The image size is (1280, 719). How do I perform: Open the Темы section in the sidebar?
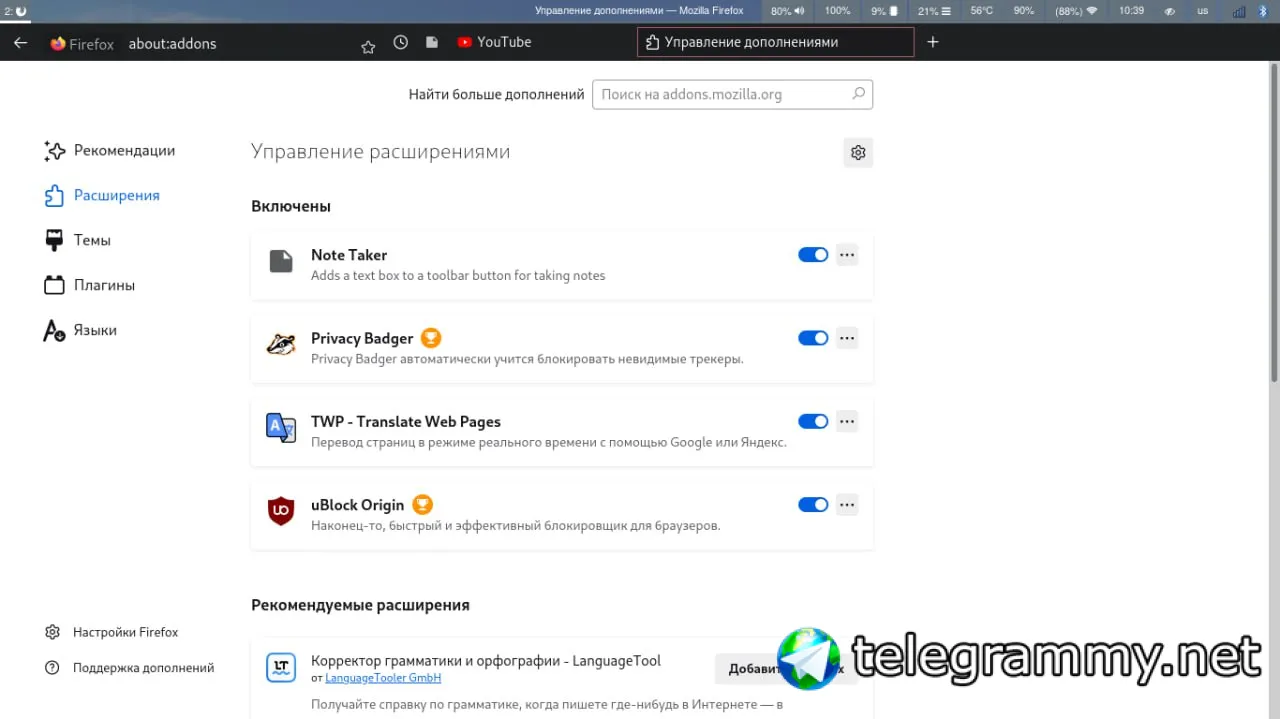(78, 241)
